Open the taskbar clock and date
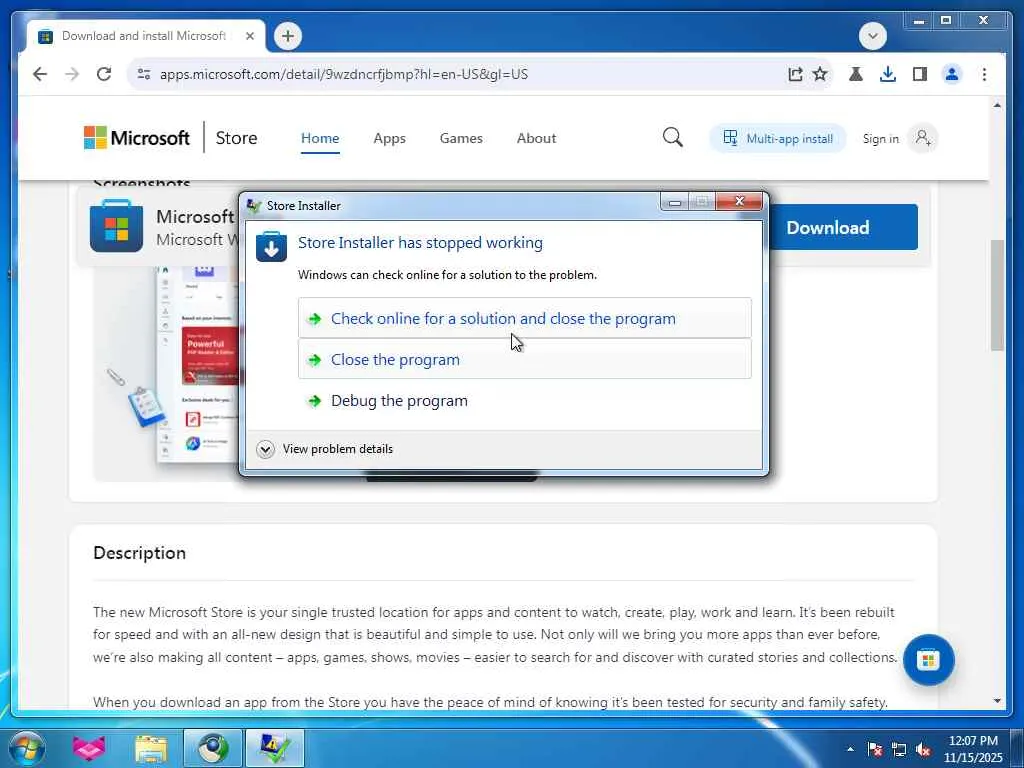This screenshot has width=1024, height=768. click(973, 749)
